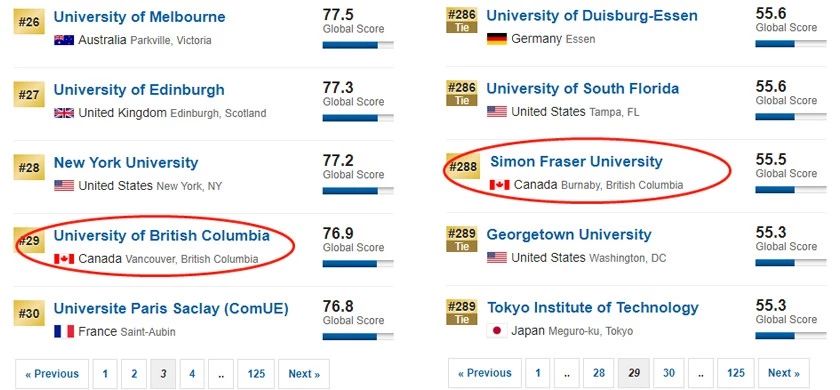Open University of Duisburg-Essen link
840x390 pixels.
592,16
